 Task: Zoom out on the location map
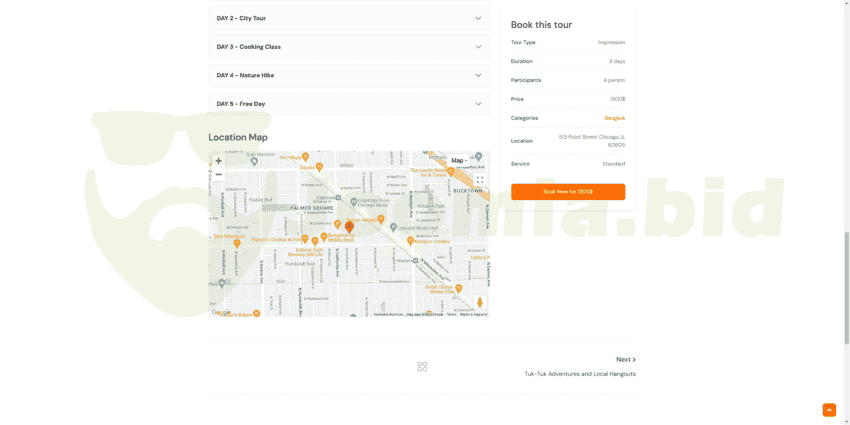219,175
